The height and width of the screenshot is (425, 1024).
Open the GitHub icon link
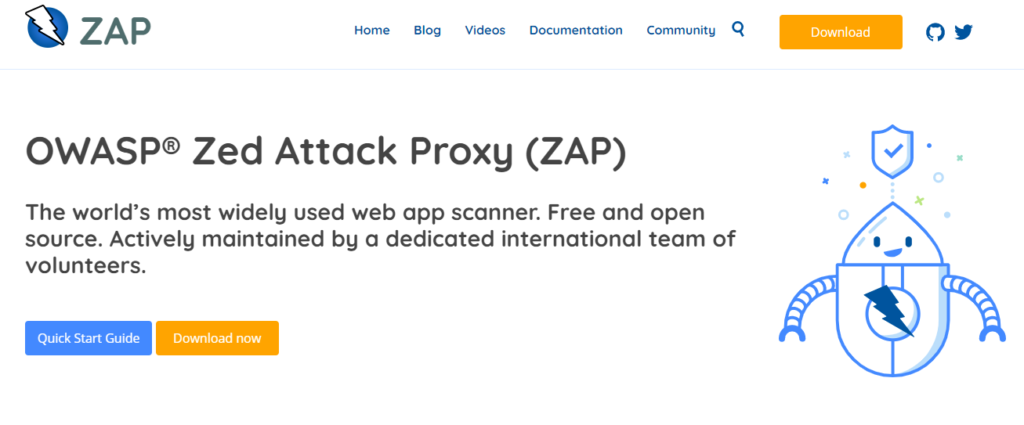(x=935, y=32)
